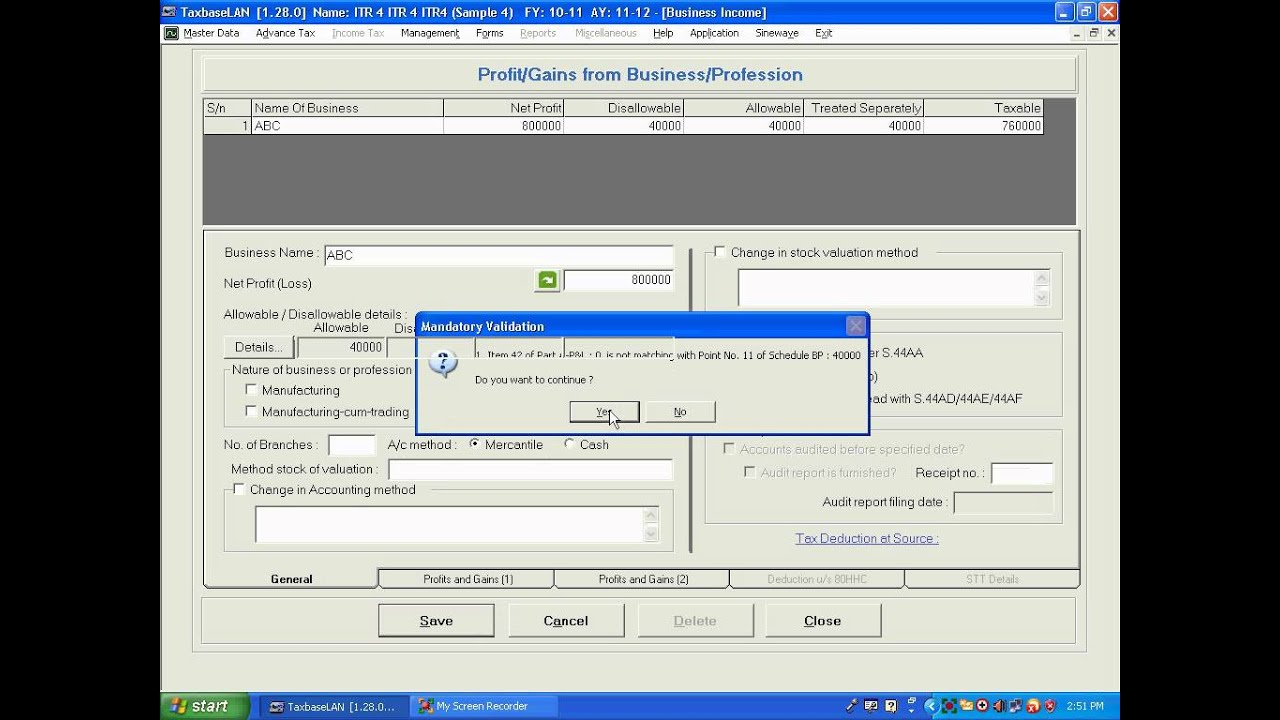Viewport: 1280px width, 720px height.
Task: Tick the Manufacturing checkbox
Action: coord(251,390)
